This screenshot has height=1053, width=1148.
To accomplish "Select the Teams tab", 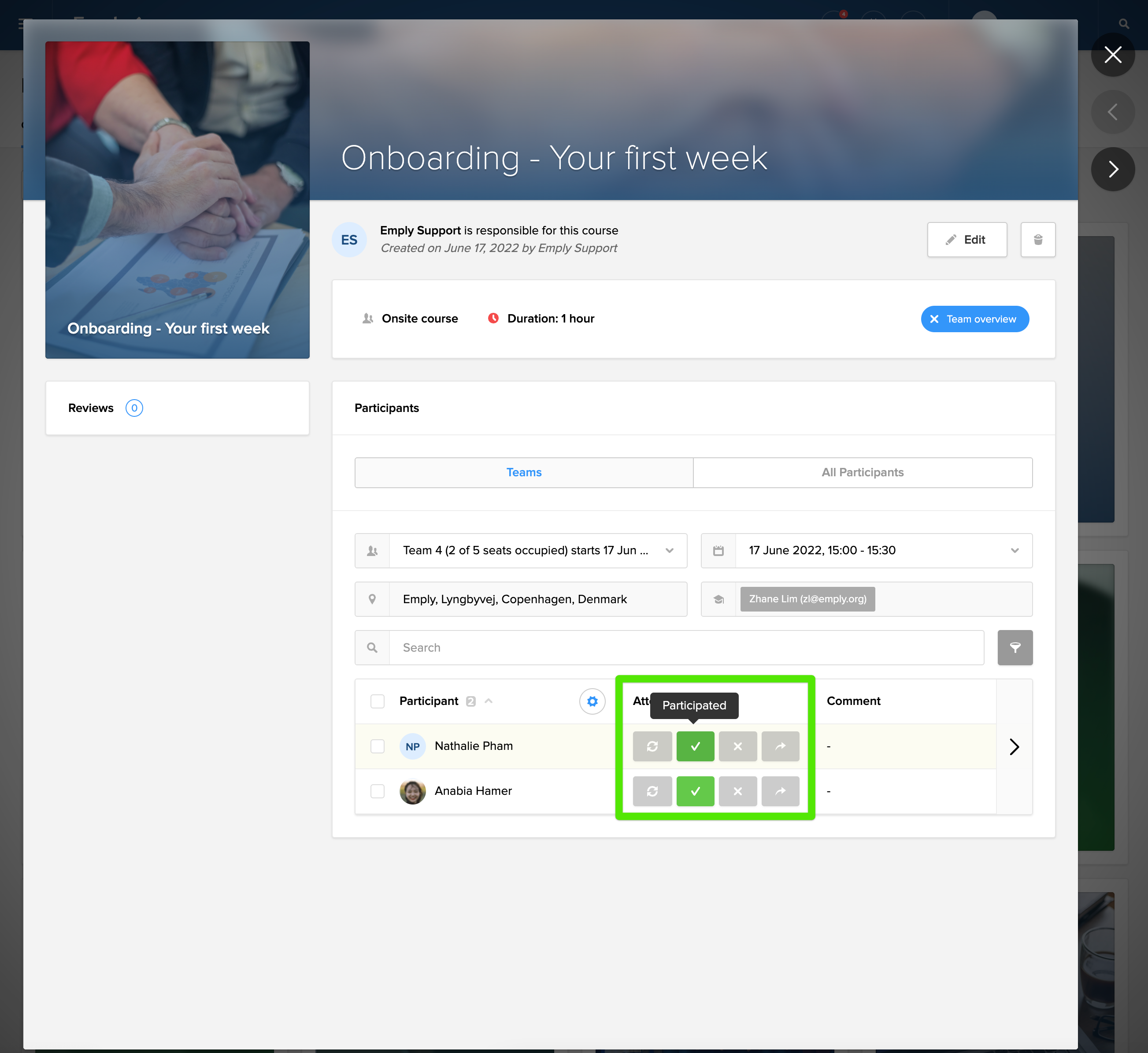I will tap(524, 472).
